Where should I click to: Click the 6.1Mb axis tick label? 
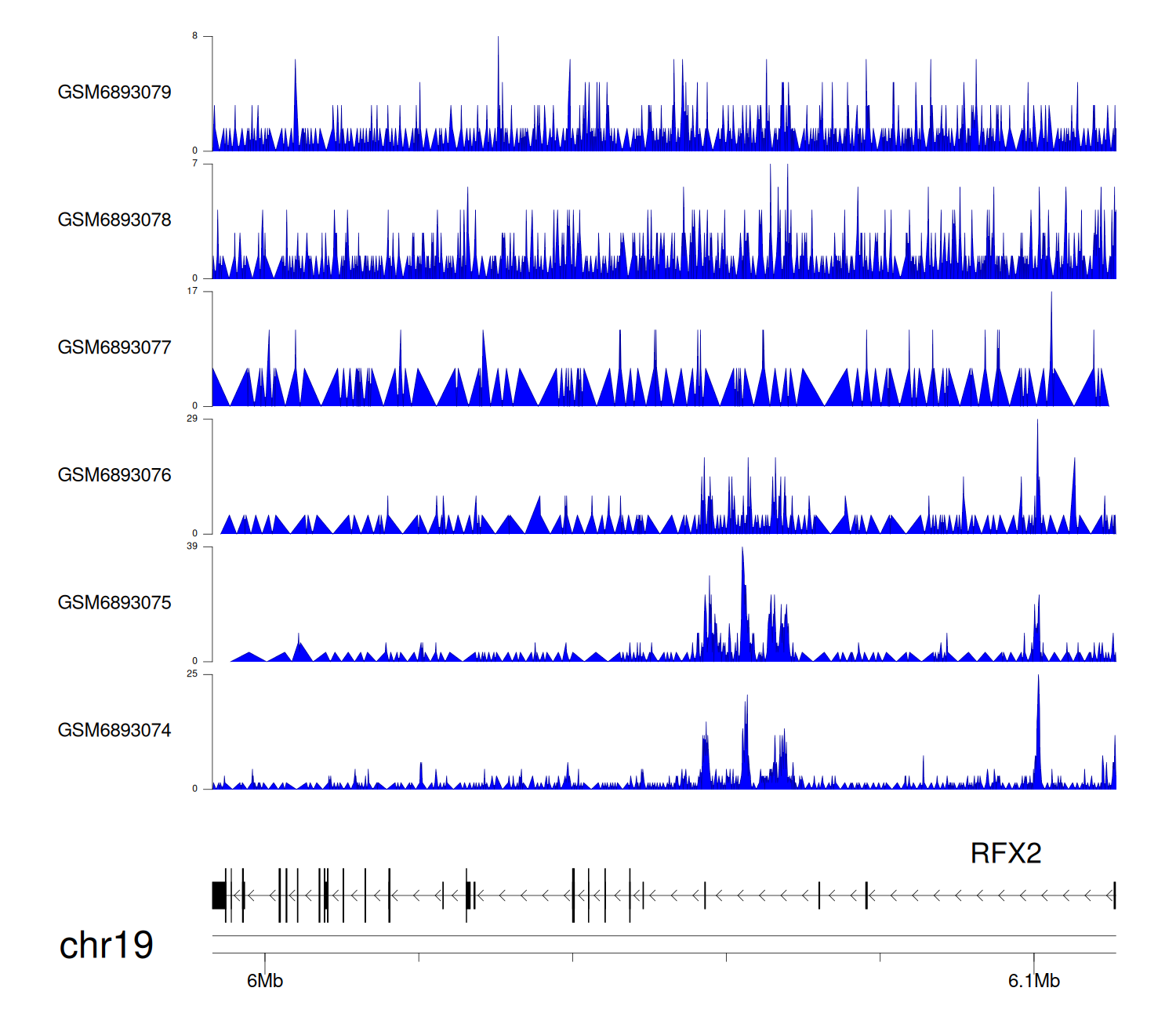pyautogui.click(x=1033, y=981)
